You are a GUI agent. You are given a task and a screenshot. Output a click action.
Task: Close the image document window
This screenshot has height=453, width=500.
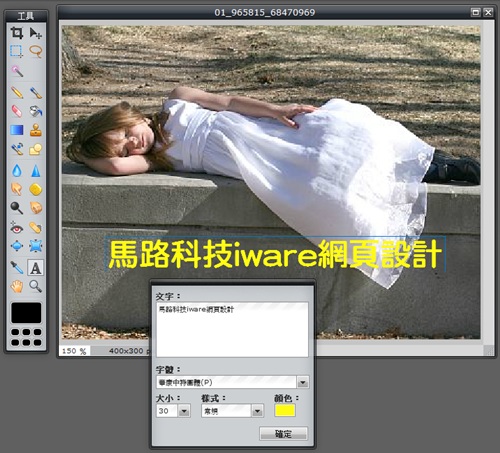(488, 12)
